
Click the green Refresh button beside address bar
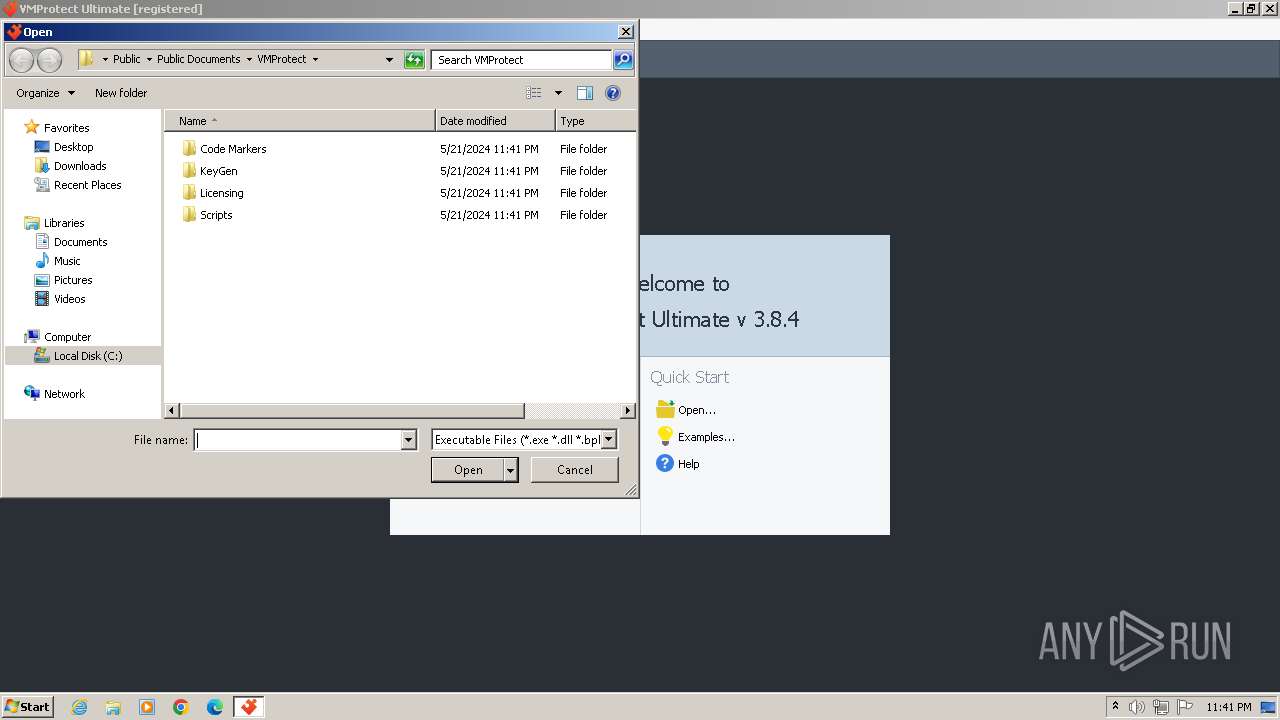coord(414,60)
